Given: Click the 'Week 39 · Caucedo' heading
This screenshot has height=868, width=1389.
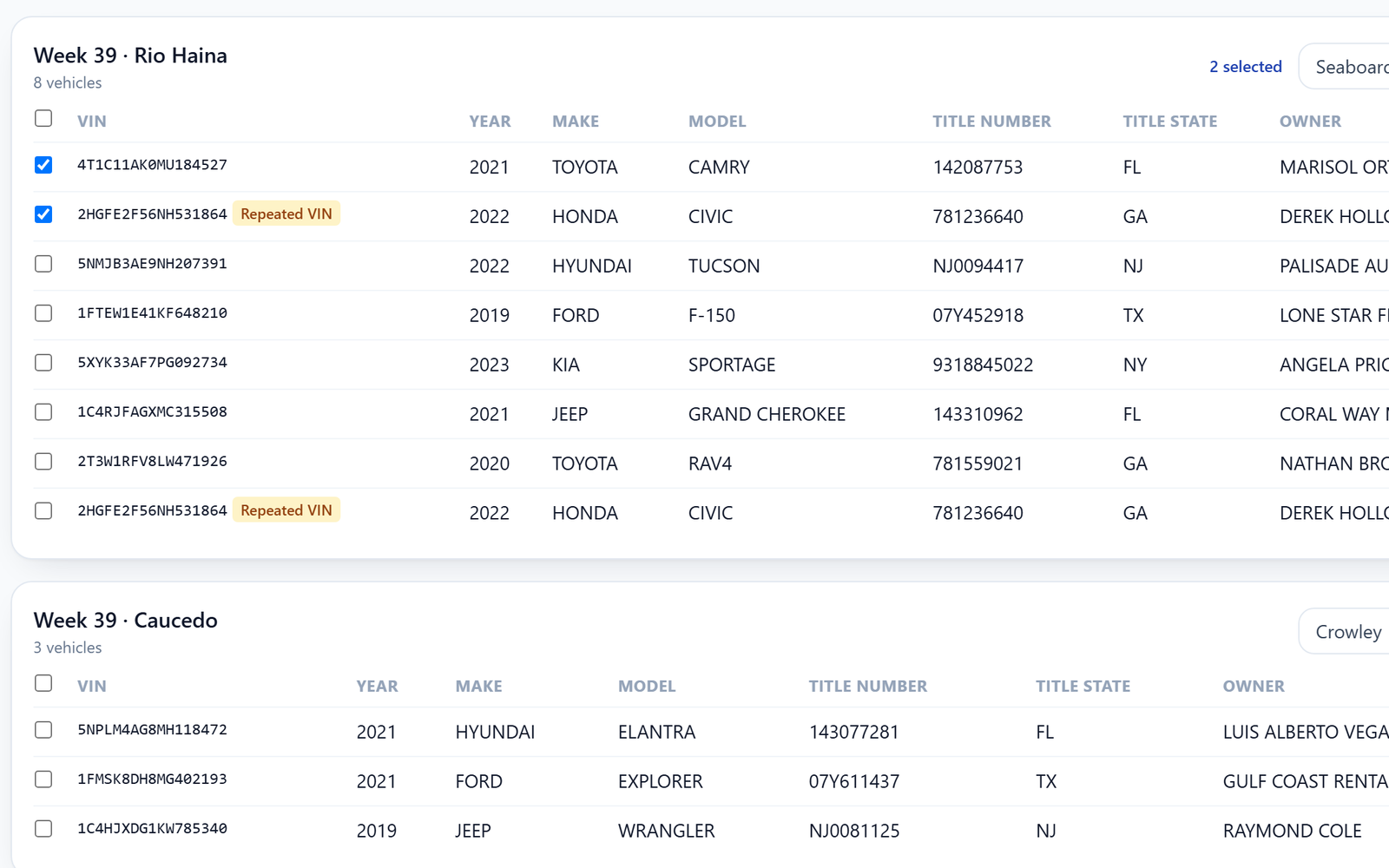Looking at the screenshot, I should pos(126,621).
